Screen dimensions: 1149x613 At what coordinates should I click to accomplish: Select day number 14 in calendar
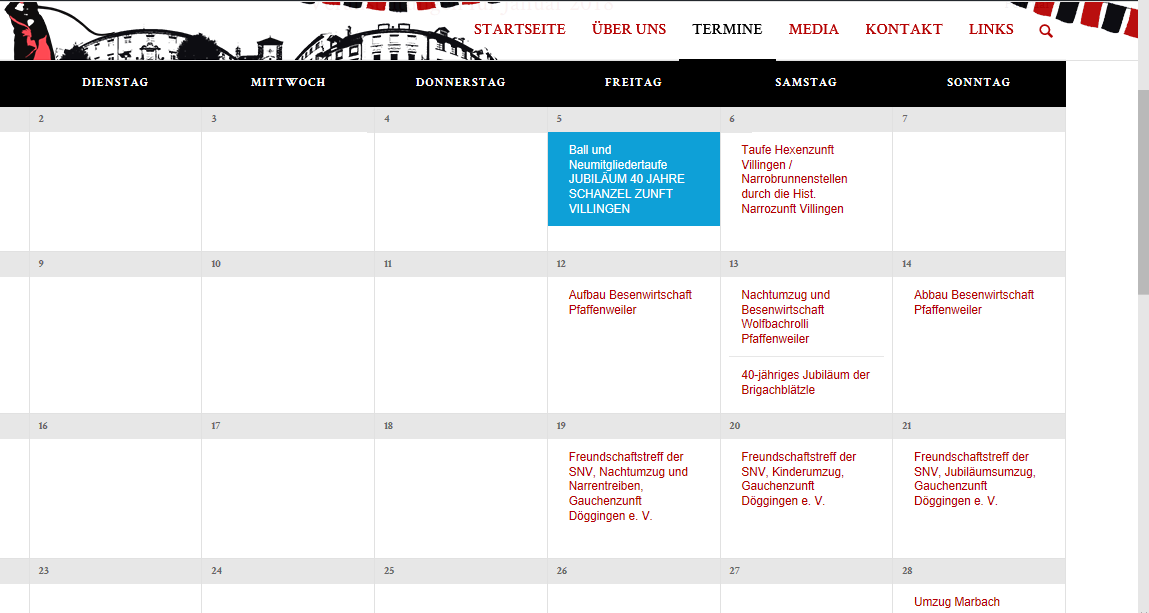(907, 264)
